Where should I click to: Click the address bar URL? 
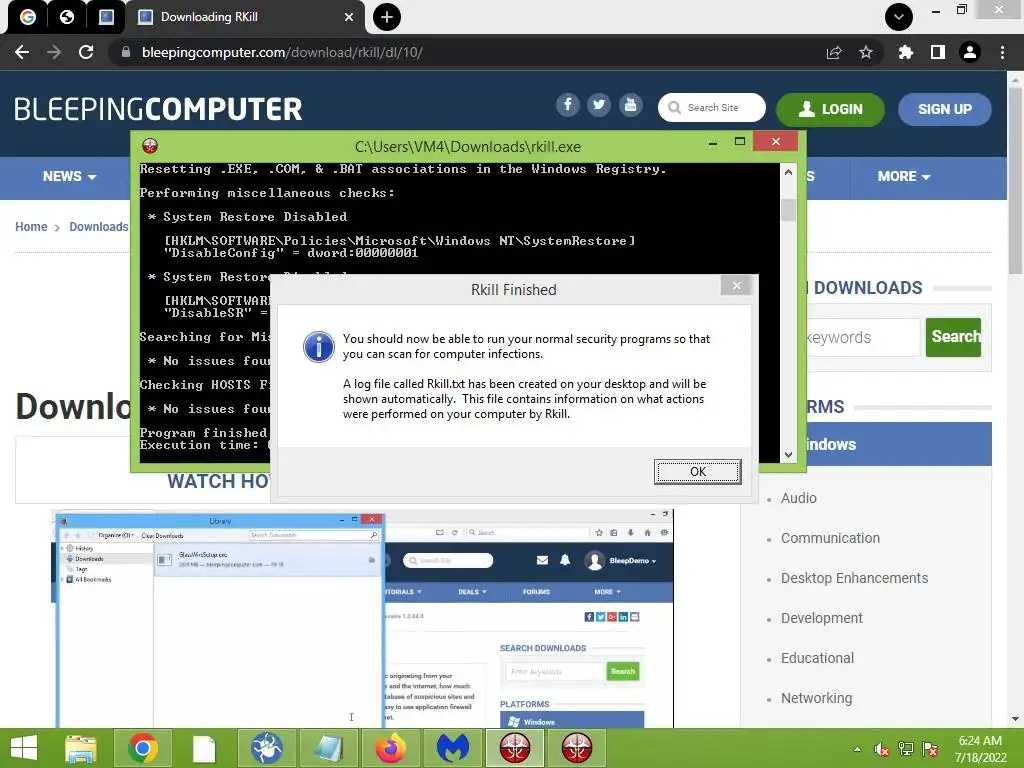[x=282, y=52]
